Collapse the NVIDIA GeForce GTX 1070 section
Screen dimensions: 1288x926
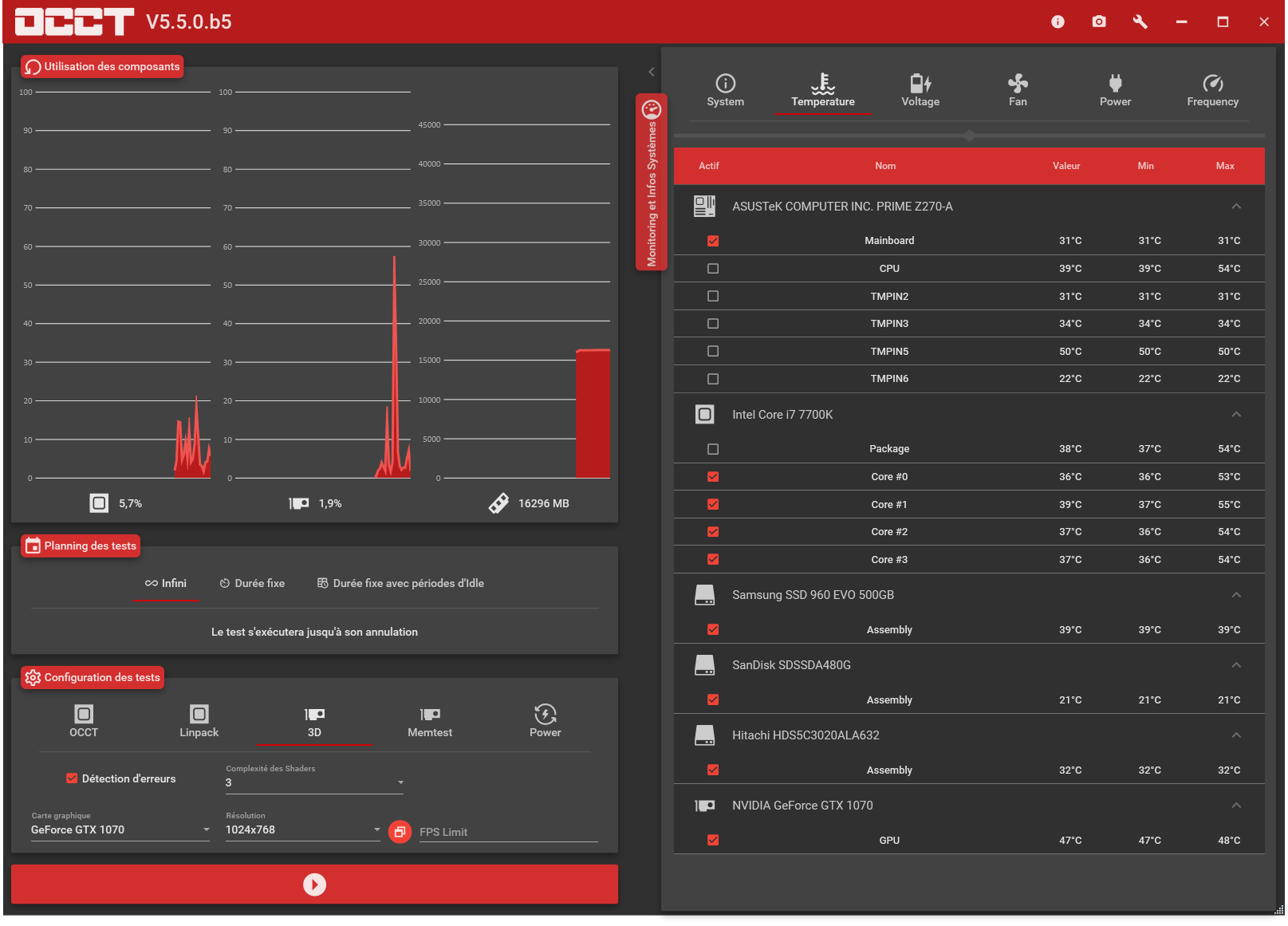click(1236, 806)
